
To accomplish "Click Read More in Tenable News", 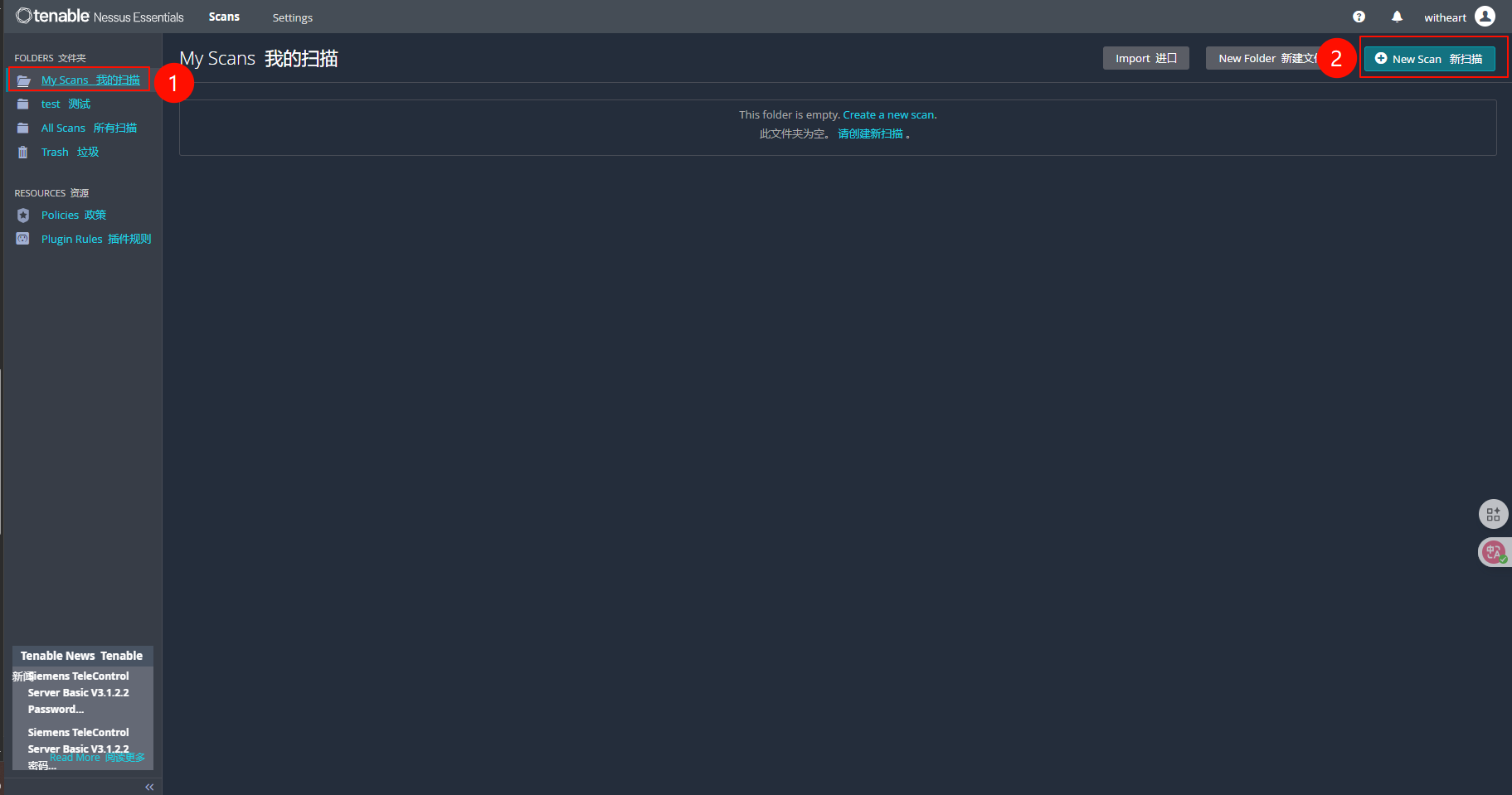I will click(x=97, y=758).
